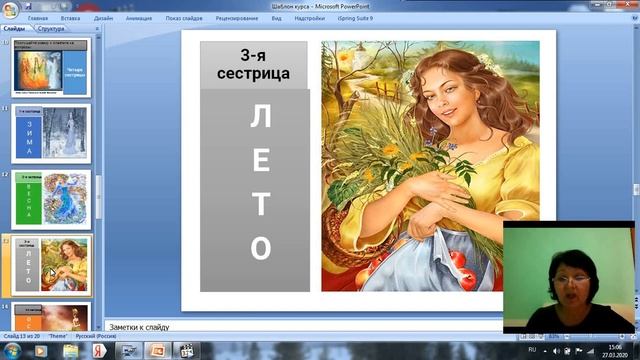Open Action Center flag tray icon
The width and height of the screenshot is (640, 360).
579,351
